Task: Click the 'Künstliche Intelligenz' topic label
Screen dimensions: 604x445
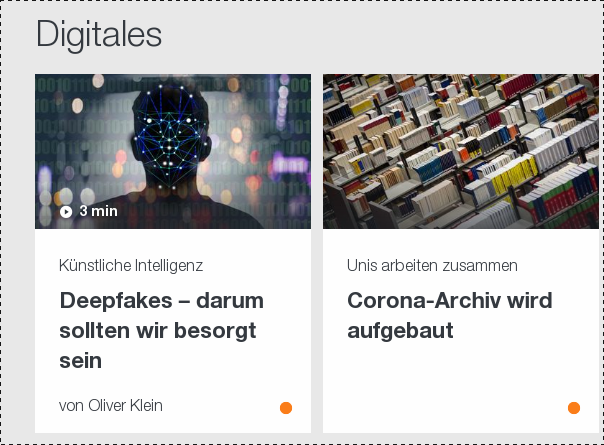Action: 131,265
